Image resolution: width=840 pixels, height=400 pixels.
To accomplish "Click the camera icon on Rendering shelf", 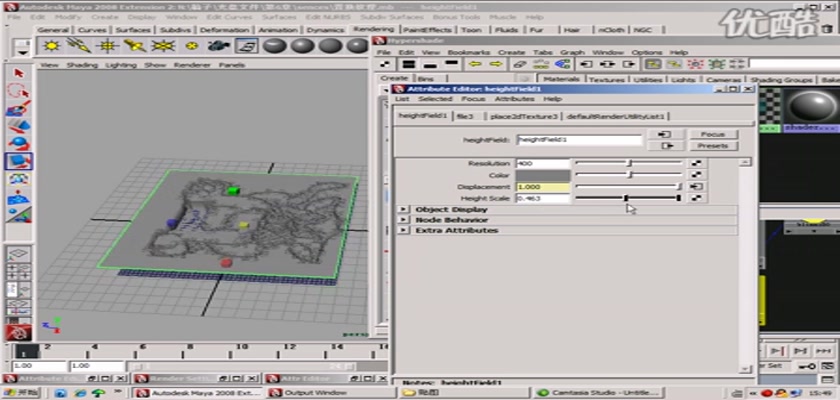I will pyautogui.click(x=220, y=46).
